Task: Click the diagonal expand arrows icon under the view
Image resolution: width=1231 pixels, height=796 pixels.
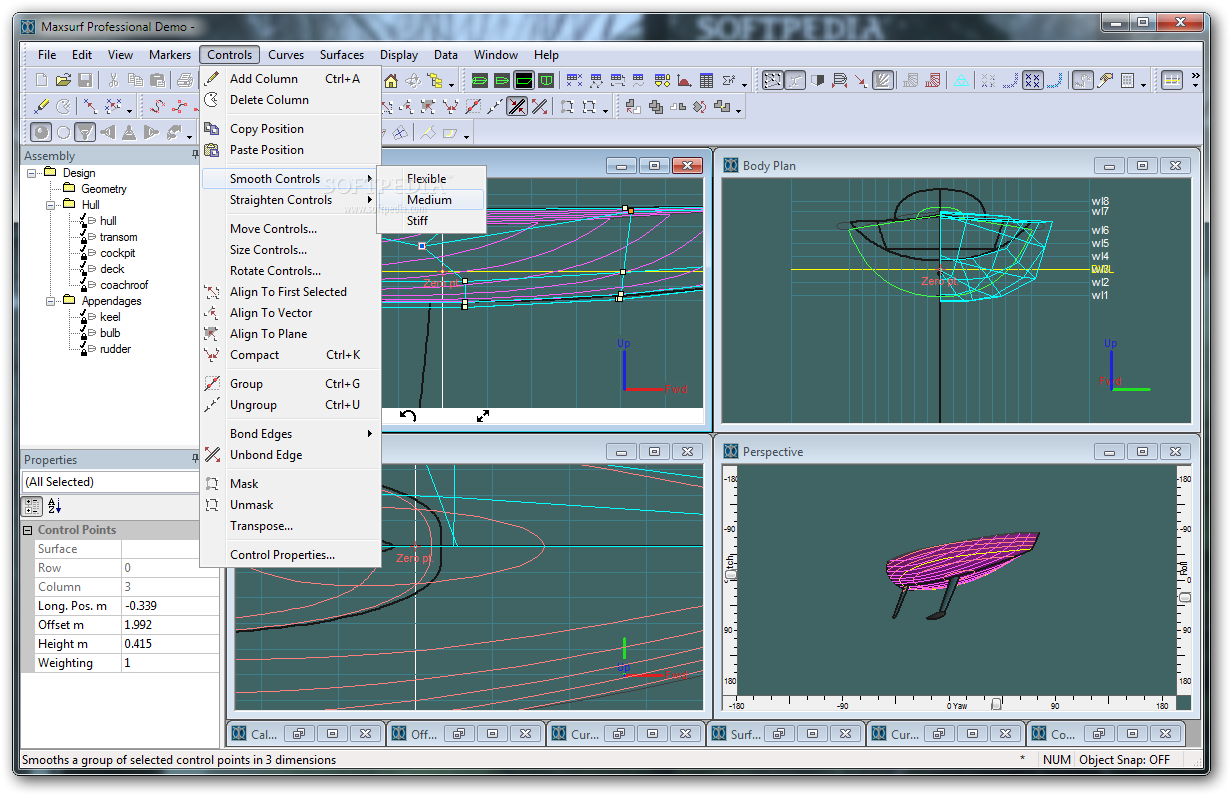Action: point(483,415)
